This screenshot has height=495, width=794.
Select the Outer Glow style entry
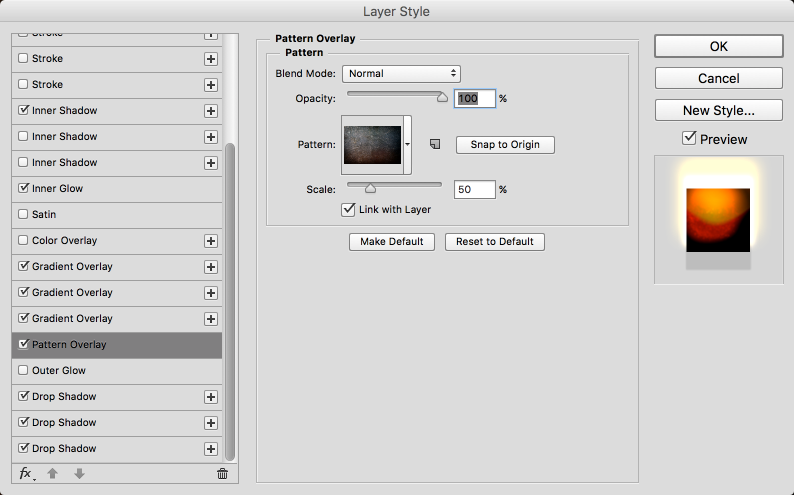[60, 371]
